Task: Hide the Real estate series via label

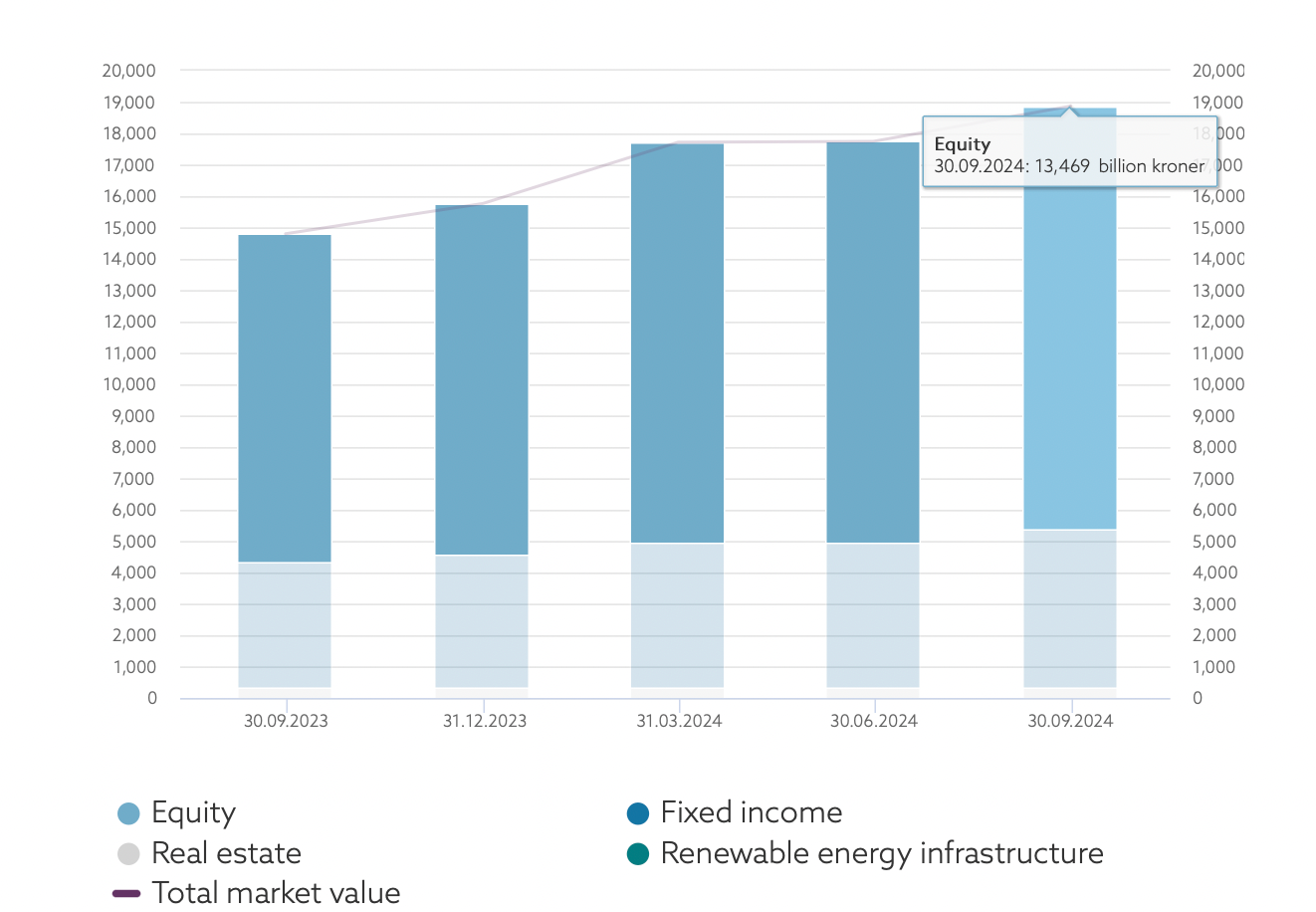Action: point(226,853)
